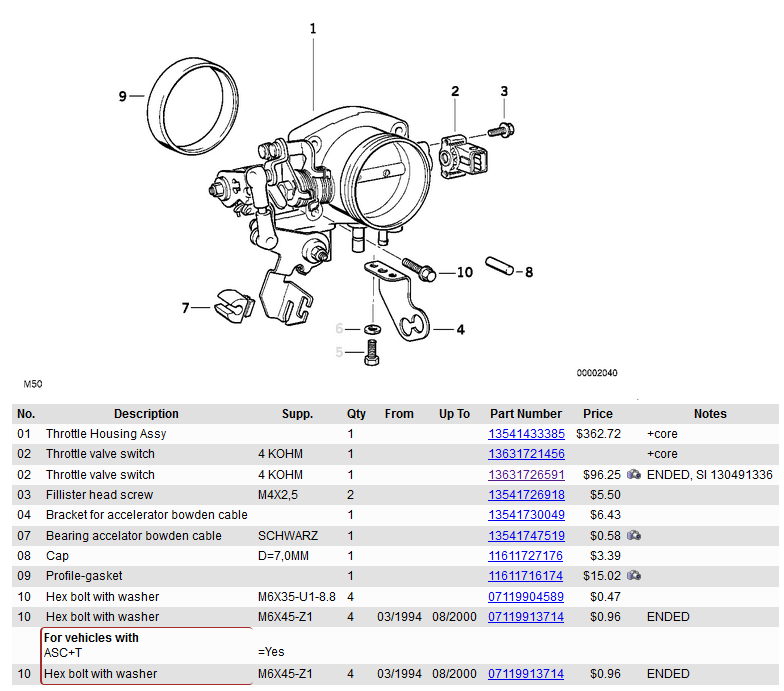Click callout number 2 above the switch
This screenshot has width=784, height=691.
[455, 91]
